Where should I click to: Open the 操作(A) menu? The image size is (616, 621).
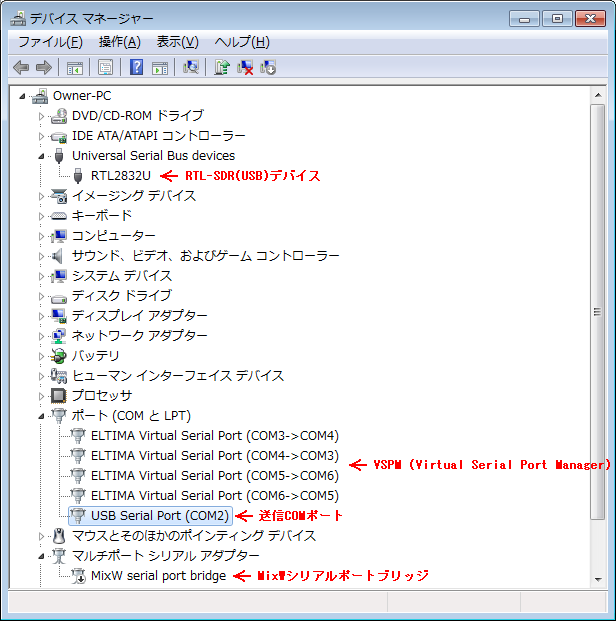[120, 42]
